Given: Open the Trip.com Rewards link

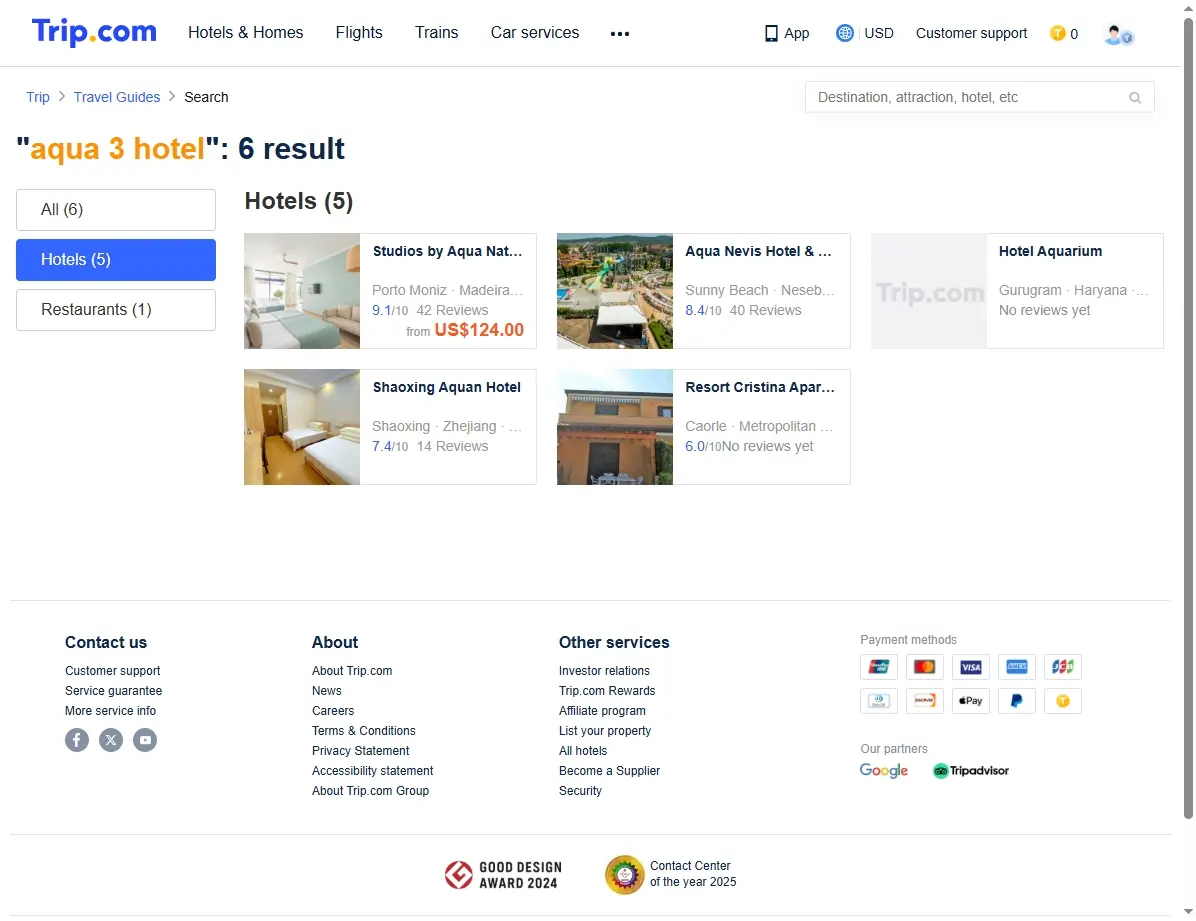Looking at the screenshot, I should tap(607, 691).
